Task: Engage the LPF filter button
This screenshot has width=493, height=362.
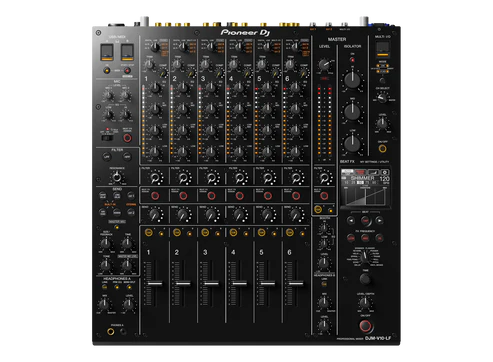Action: point(107,156)
